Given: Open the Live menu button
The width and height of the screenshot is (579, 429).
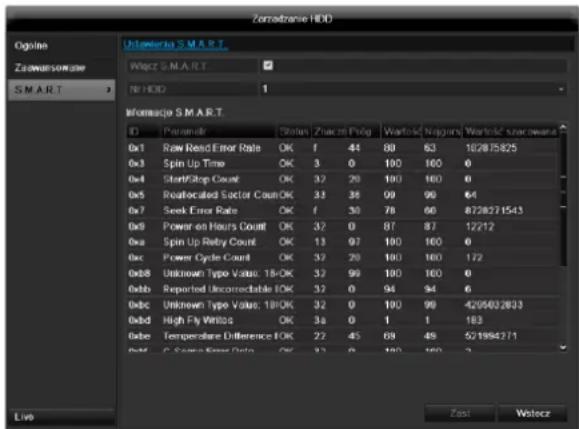Looking at the screenshot, I should tap(61, 417).
